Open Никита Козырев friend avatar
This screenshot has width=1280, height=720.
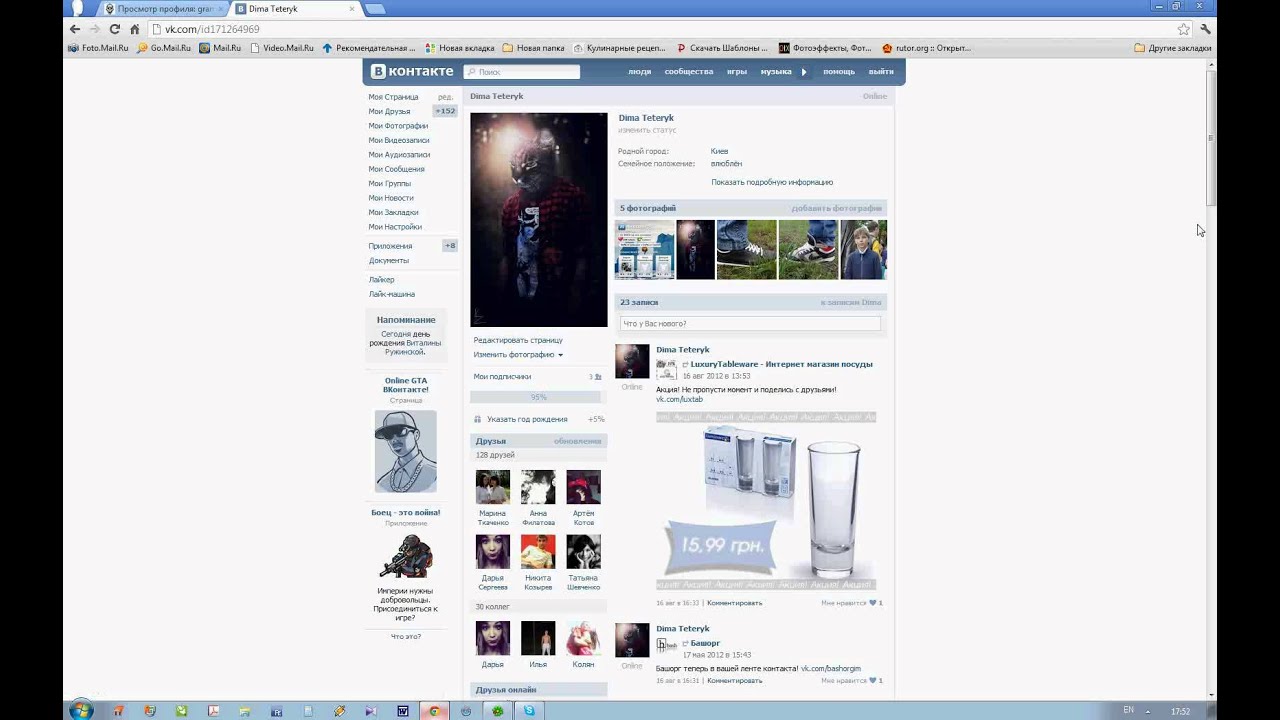point(538,552)
